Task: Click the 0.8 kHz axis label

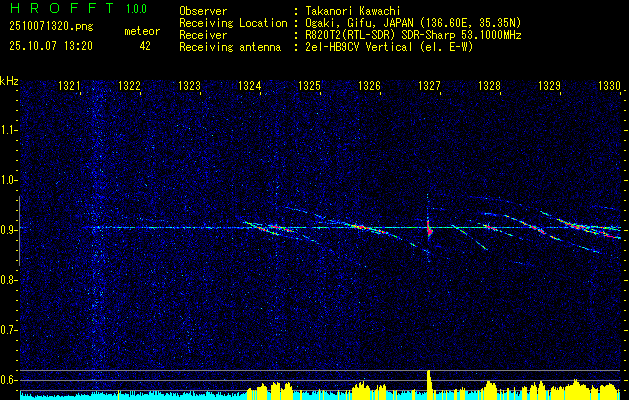Action: [8, 280]
